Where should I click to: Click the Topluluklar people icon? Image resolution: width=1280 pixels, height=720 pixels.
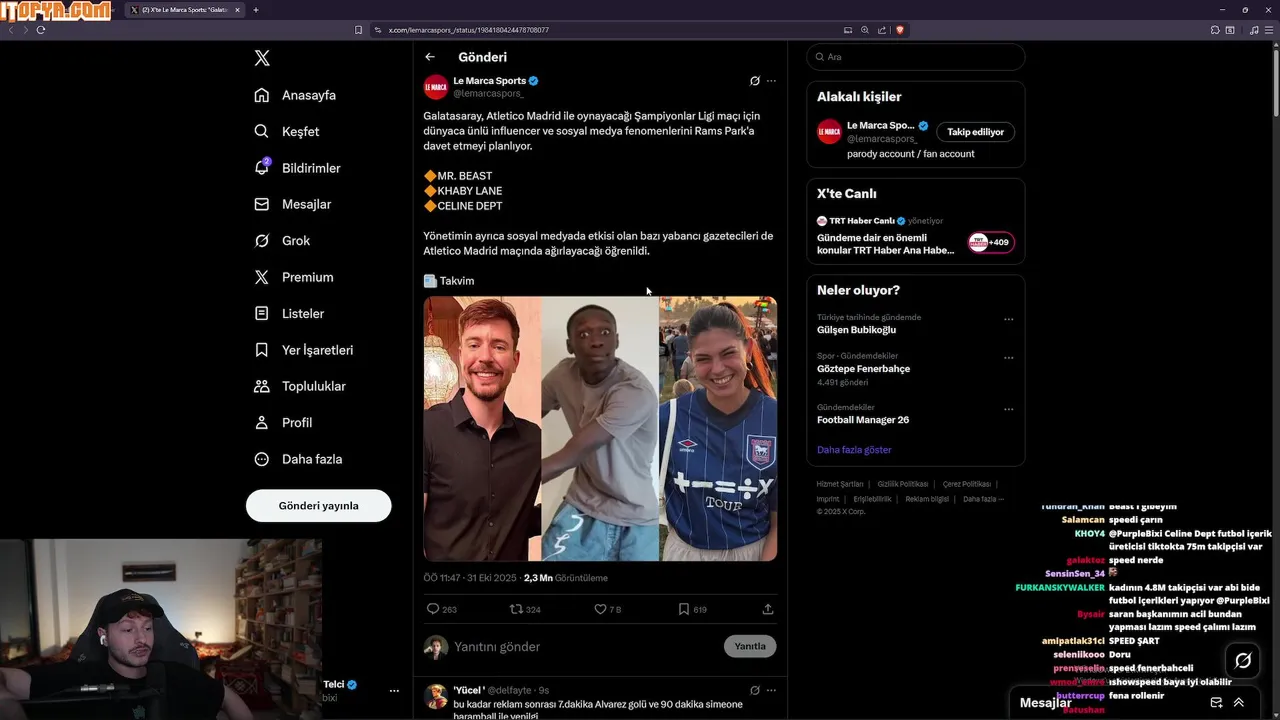tap(262, 386)
